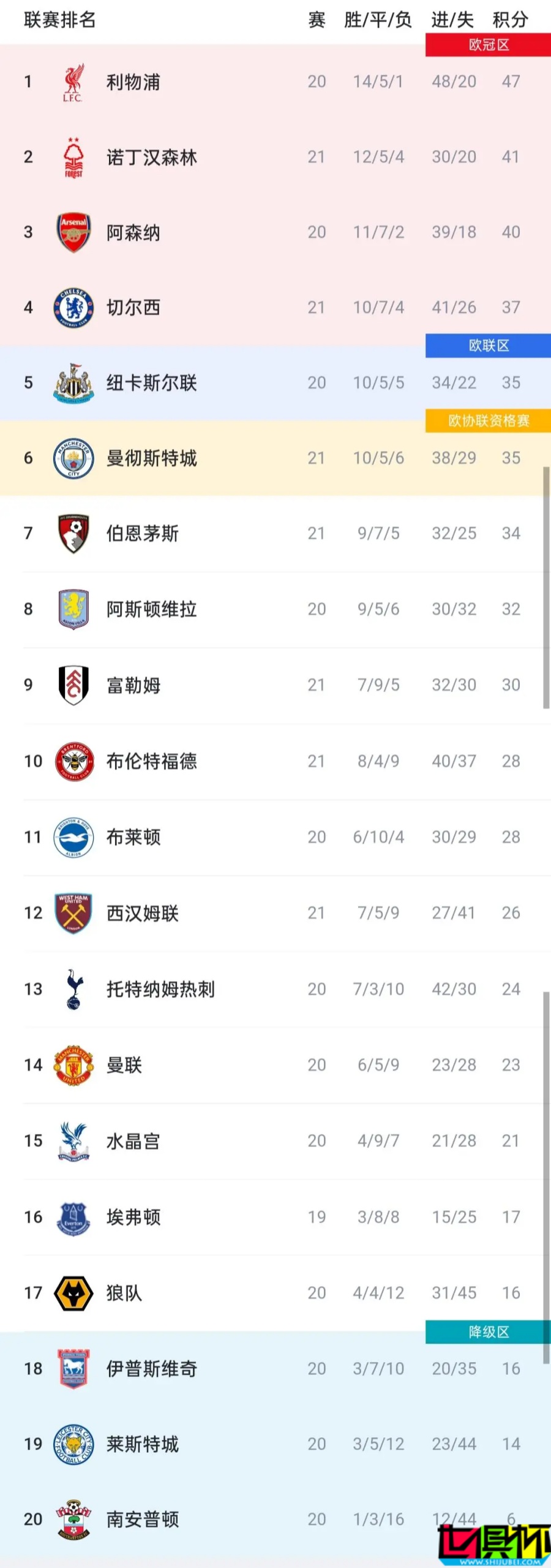
Task: Select the Manchester United crest
Action: (x=73, y=1065)
